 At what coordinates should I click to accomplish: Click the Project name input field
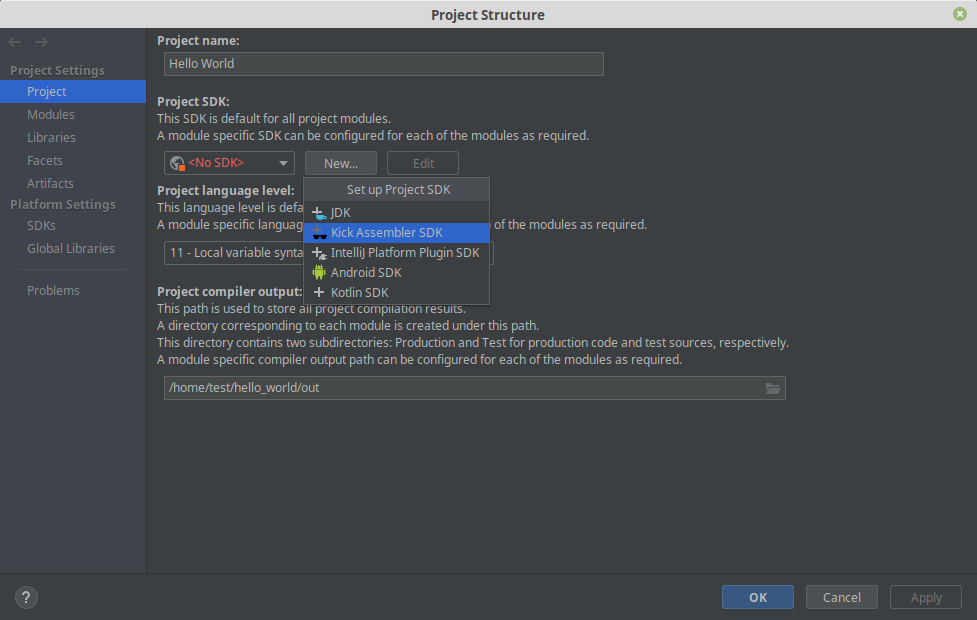click(384, 64)
